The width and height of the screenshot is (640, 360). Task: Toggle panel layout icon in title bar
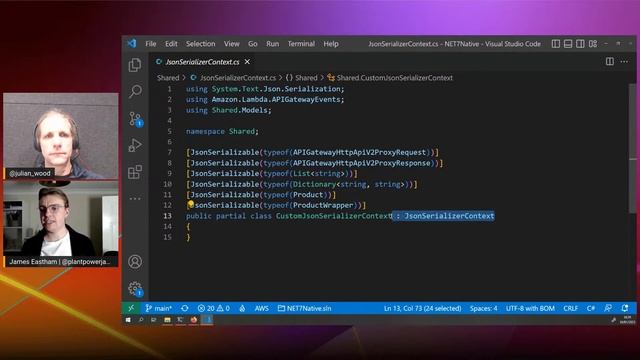pyautogui.click(x=568, y=44)
